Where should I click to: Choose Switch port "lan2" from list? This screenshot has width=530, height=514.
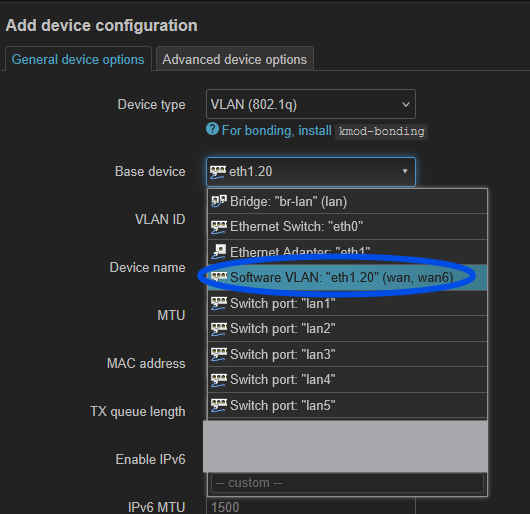click(347, 328)
